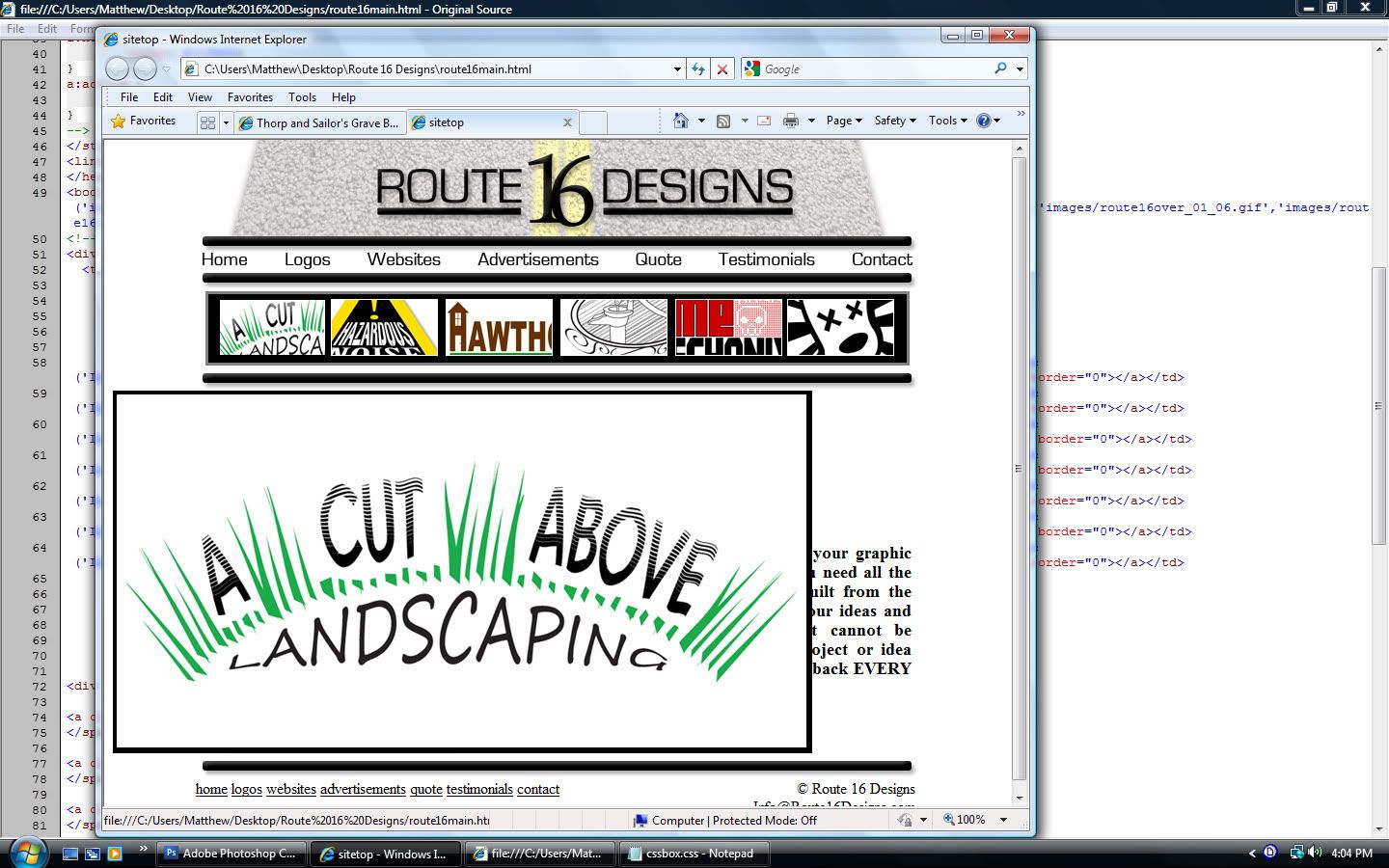Open the zoom level 100% control
Image resolution: width=1389 pixels, height=868 pixels.
(x=965, y=820)
